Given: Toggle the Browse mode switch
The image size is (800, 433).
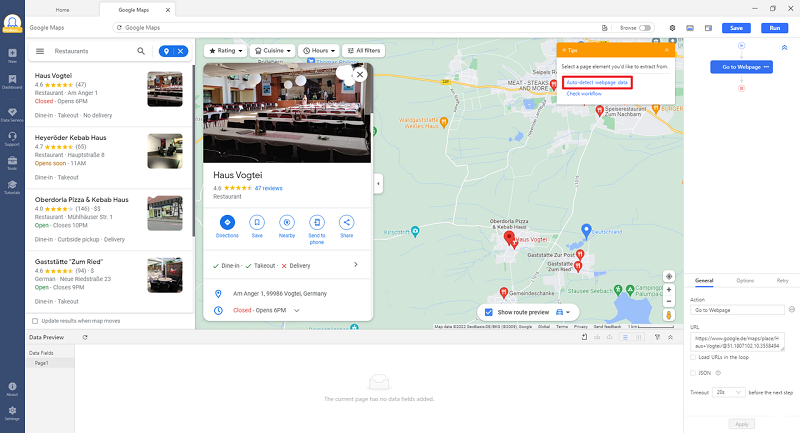Looking at the screenshot, I should 645,28.
